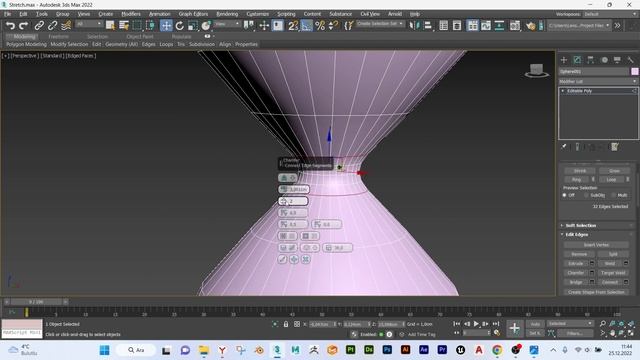Open the Modifiers menu
The image size is (640, 360).
(131, 14)
